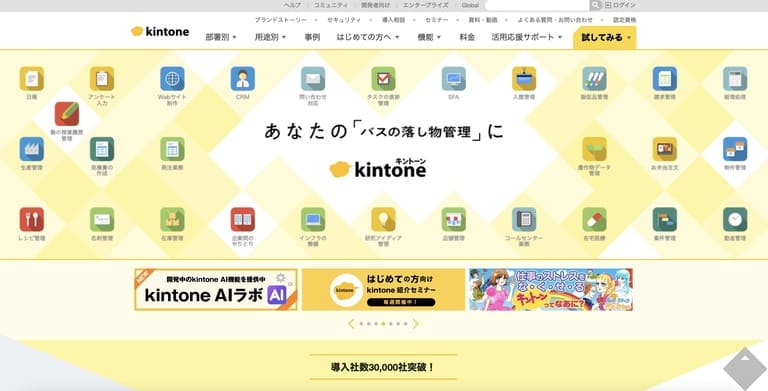This screenshot has height=391, width=768.
Task: Show the next banner with right arrow
Action: 416,324
